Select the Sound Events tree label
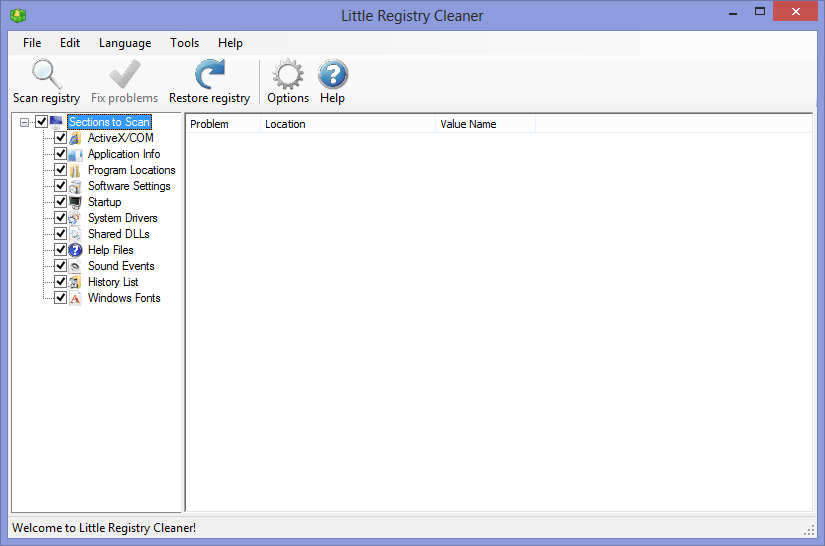Image resolution: width=825 pixels, height=546 pixels. [x=121, y=266]
